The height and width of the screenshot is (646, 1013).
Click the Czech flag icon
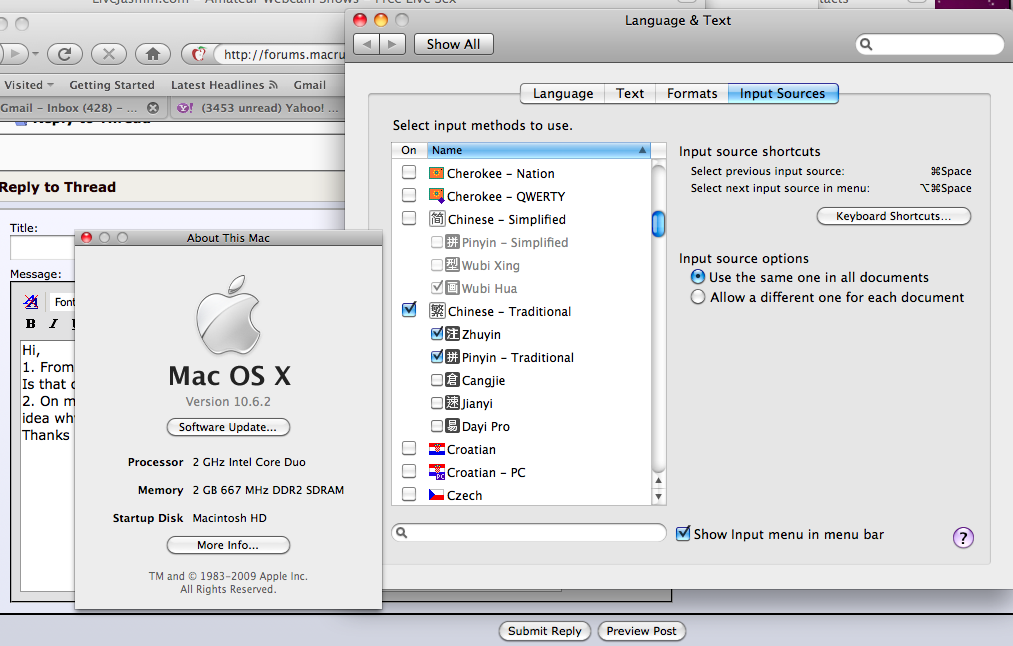pyautogui.click(x=437, y=495)
